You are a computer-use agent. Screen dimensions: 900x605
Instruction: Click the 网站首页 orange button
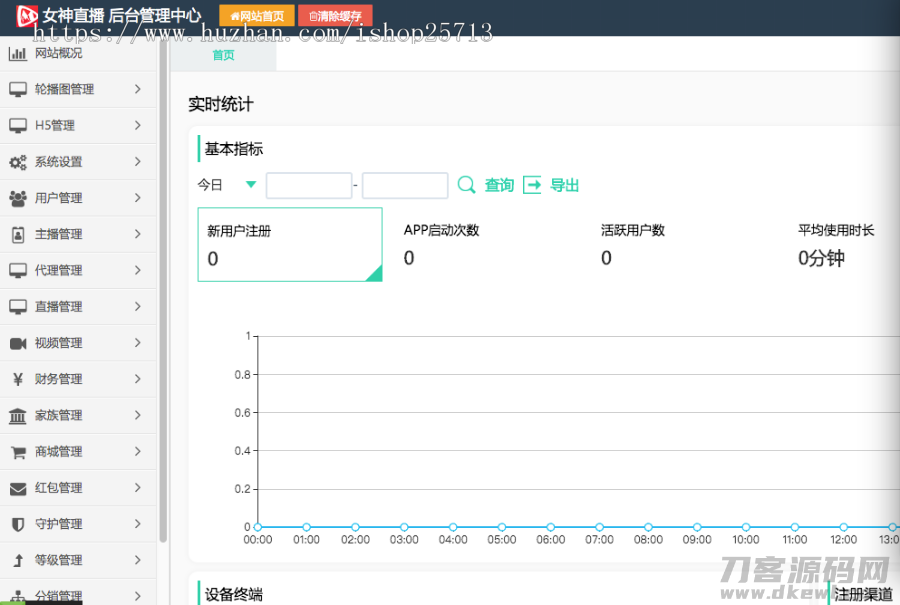pos(257,16)
